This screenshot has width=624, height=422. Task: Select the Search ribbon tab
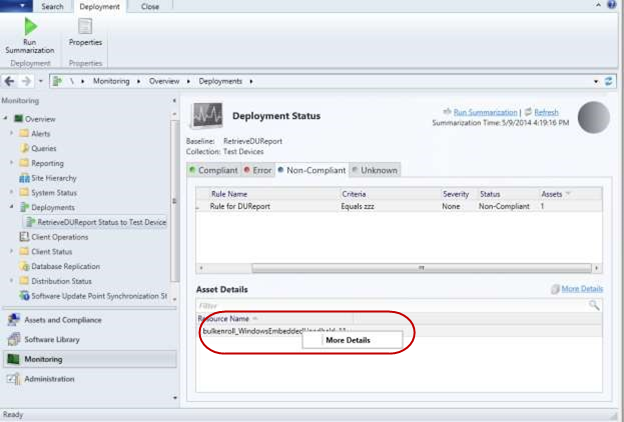[52, 6]
